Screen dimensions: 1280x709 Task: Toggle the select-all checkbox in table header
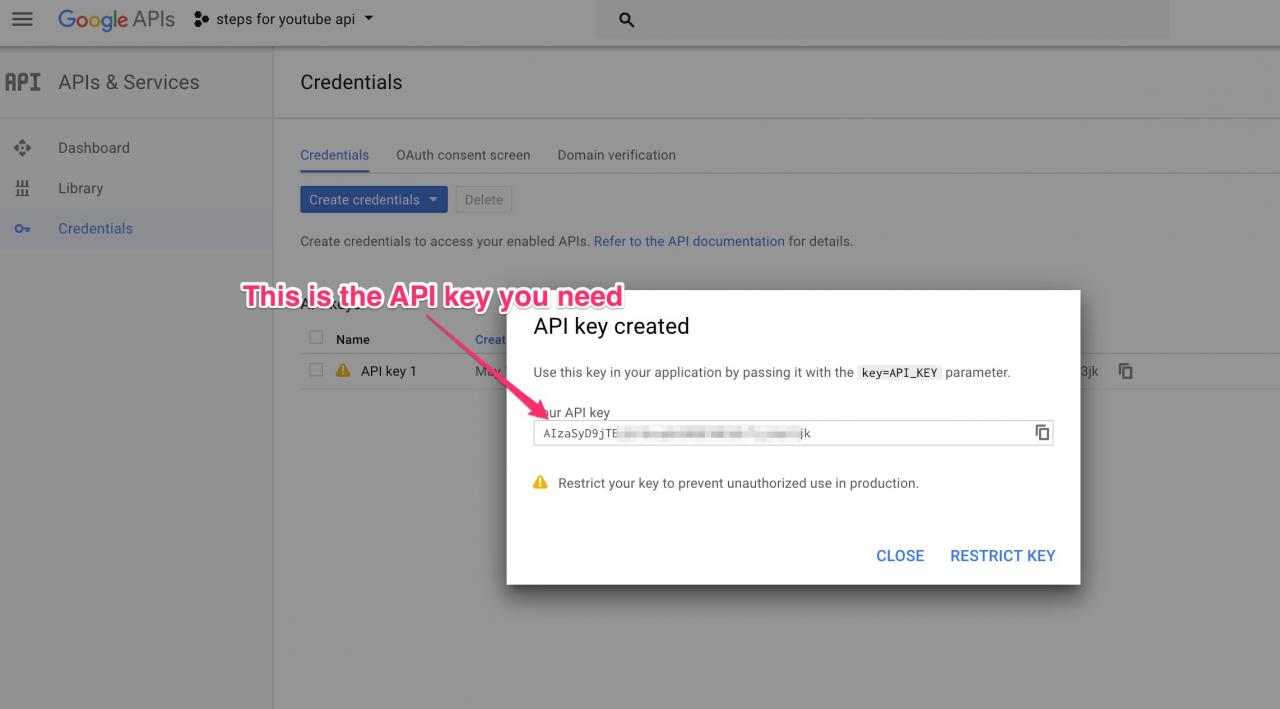(316, 338)
